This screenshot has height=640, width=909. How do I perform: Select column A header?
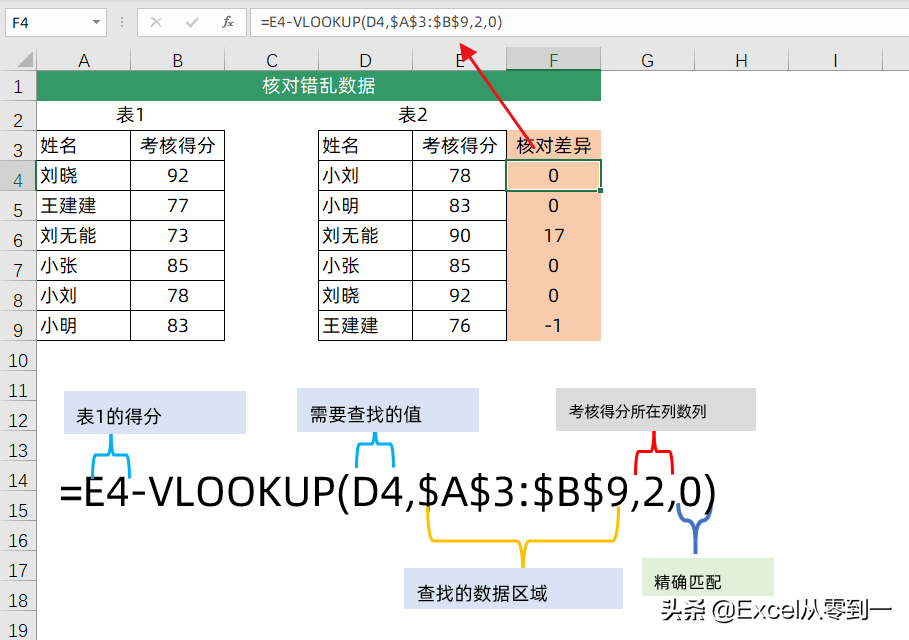pos(84,60)
